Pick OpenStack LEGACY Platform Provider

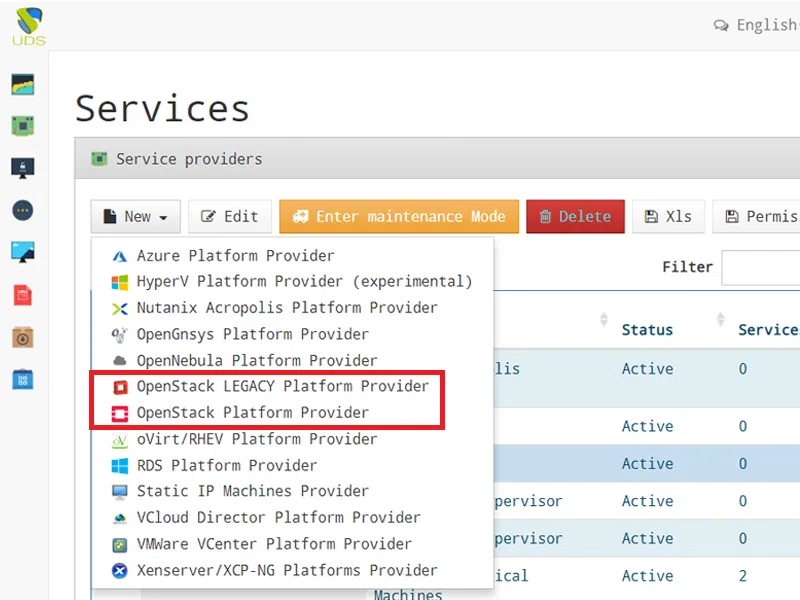coord(292,386)
